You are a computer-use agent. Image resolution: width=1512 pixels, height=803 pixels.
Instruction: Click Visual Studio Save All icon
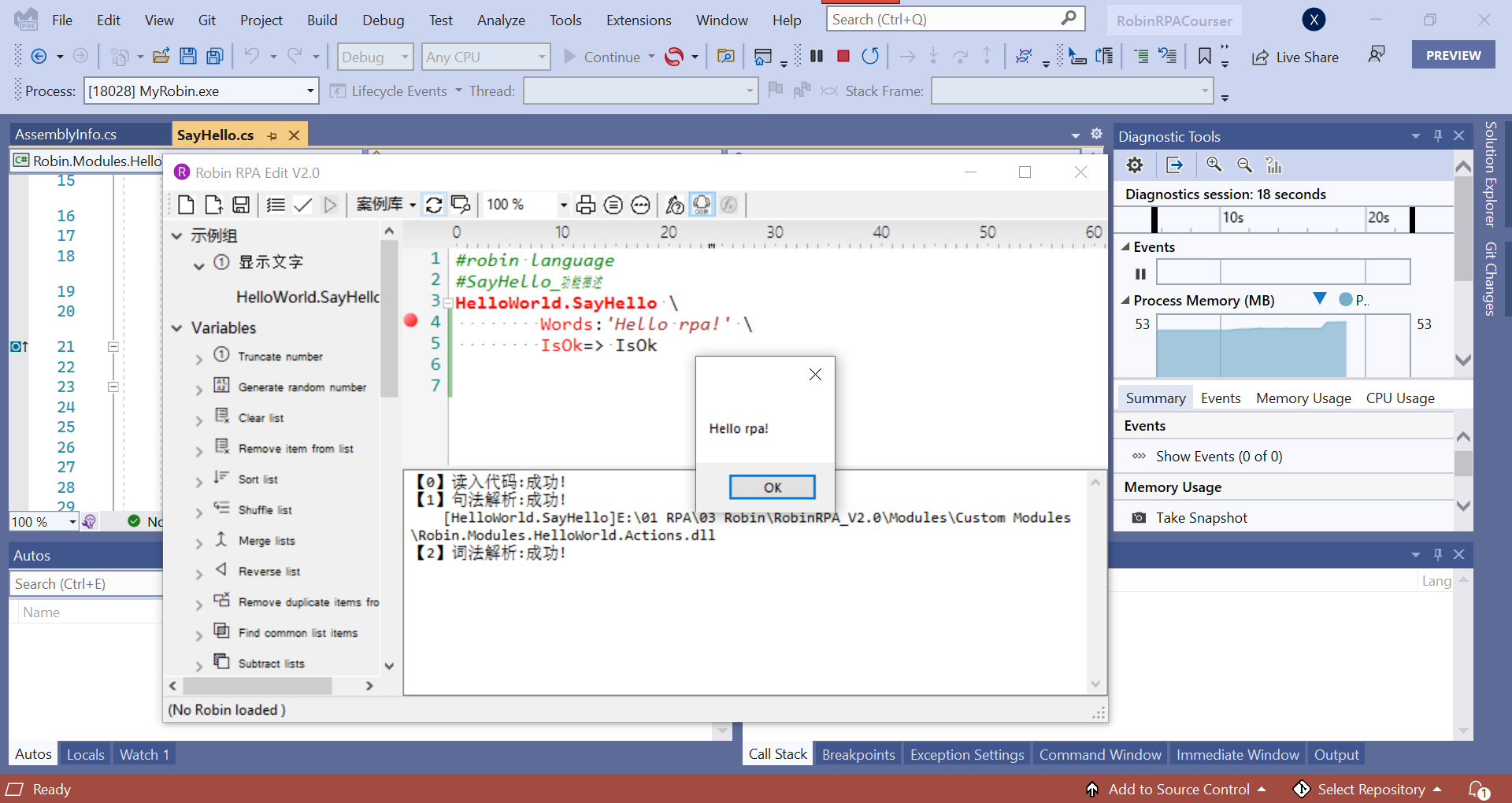click(214, 56)
